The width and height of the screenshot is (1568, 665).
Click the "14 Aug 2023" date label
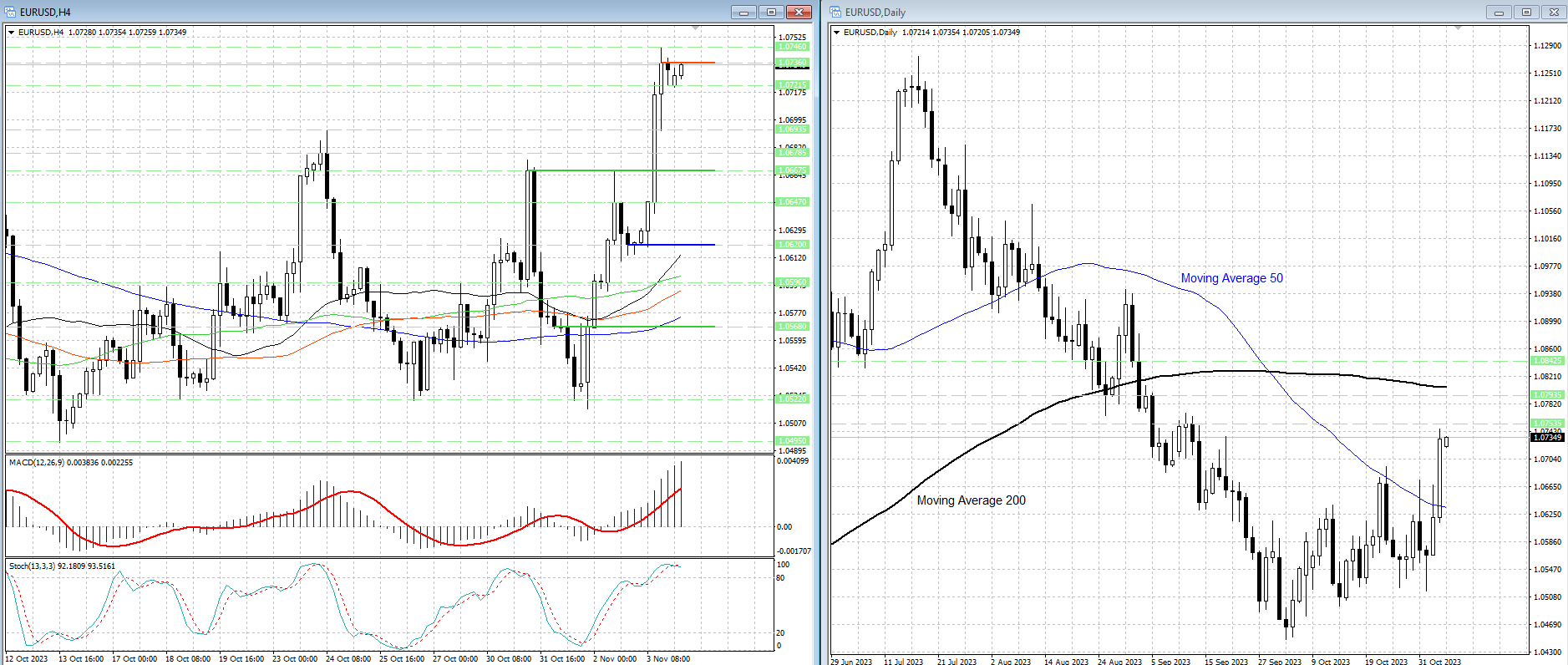(x=1066, y=662)
